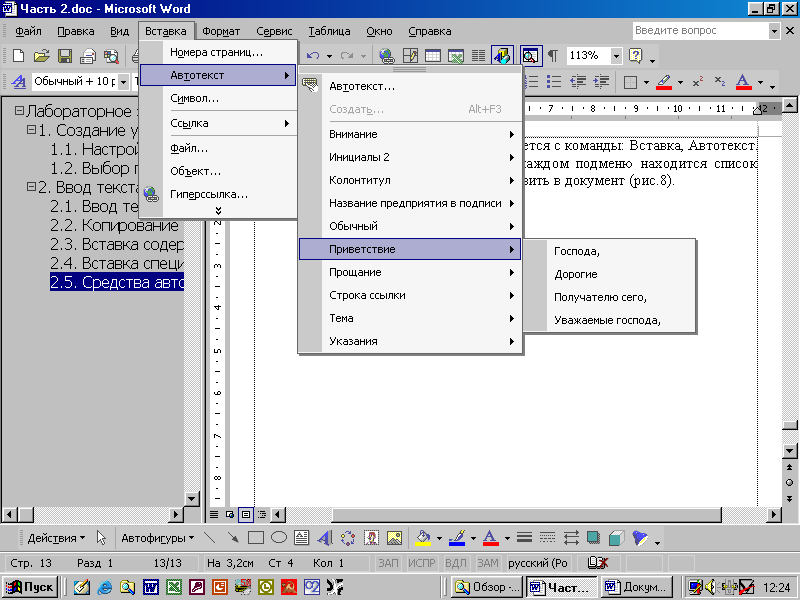Select the Oval drawing tool
Viewport: 800px width, 600px height.
coord(279,538)
